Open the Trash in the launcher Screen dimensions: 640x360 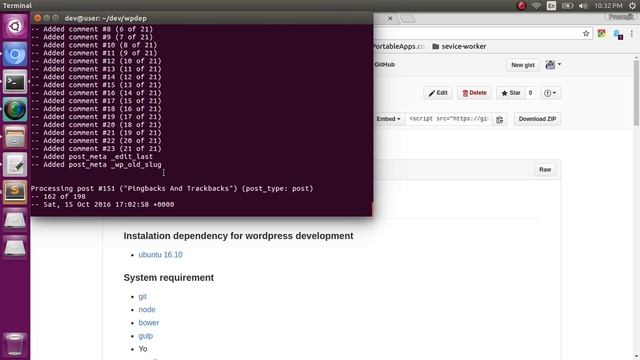15,344
